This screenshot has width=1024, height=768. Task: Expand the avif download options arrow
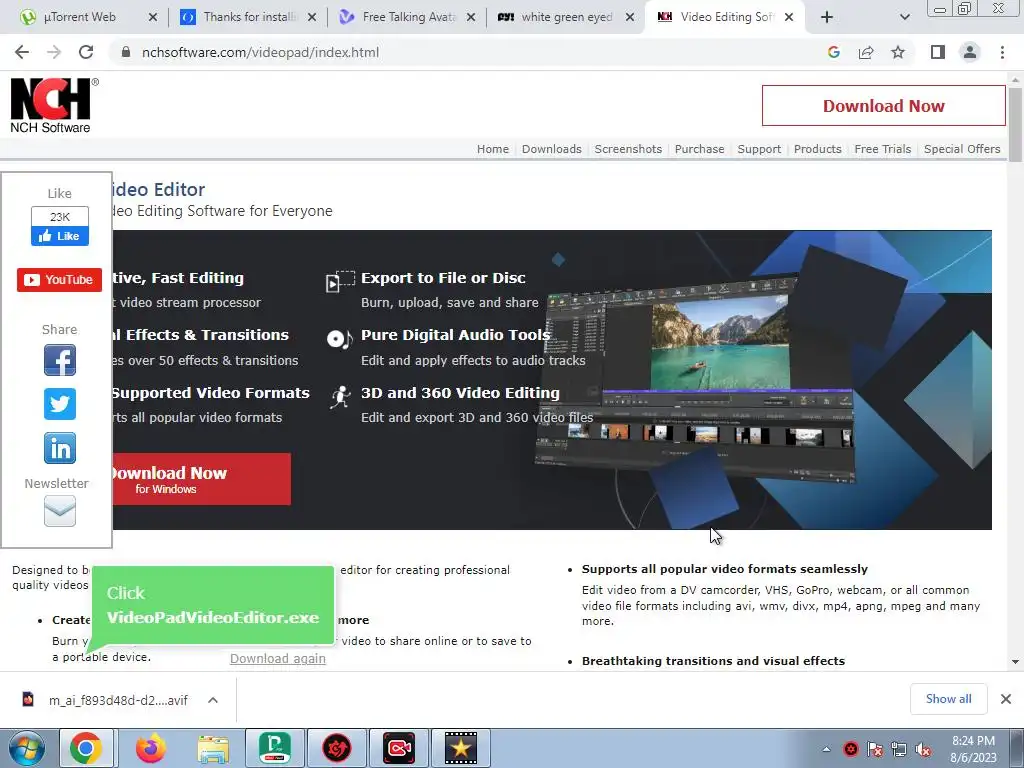(x=213, y=700)
